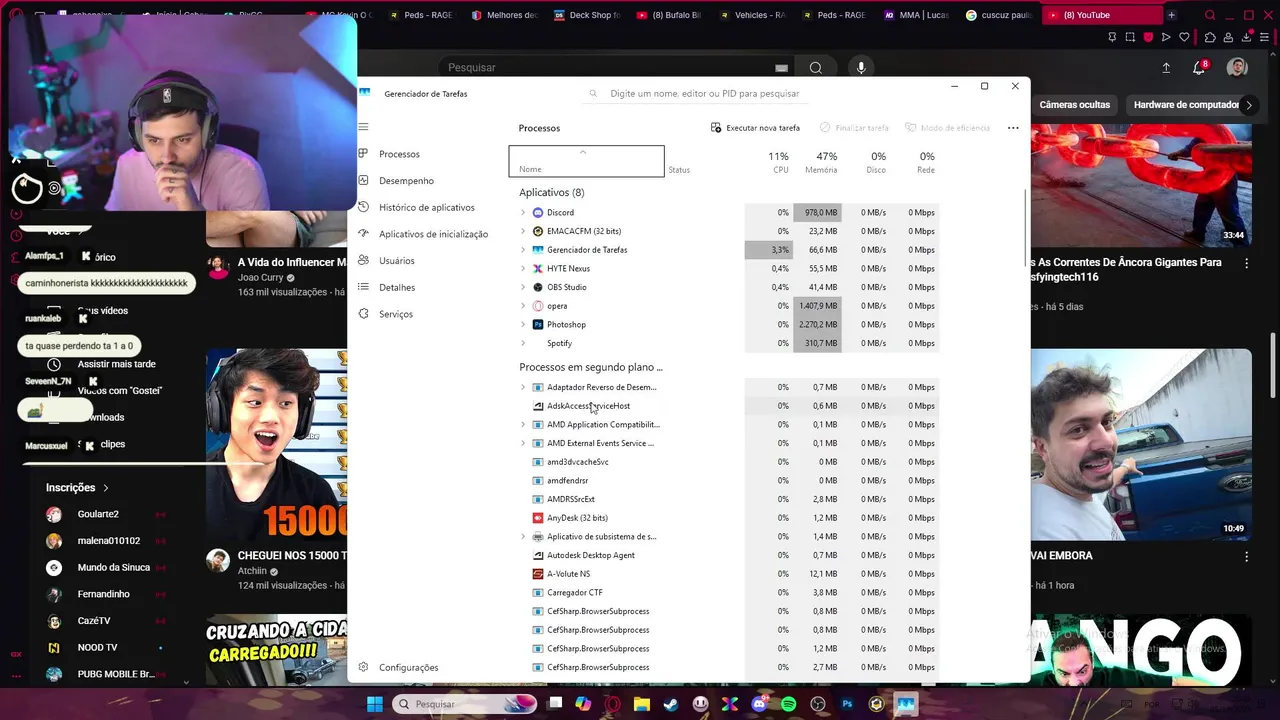Click YouTube search magnifier button
This screenshot has width=1280, height=720.
pos(816,67)
